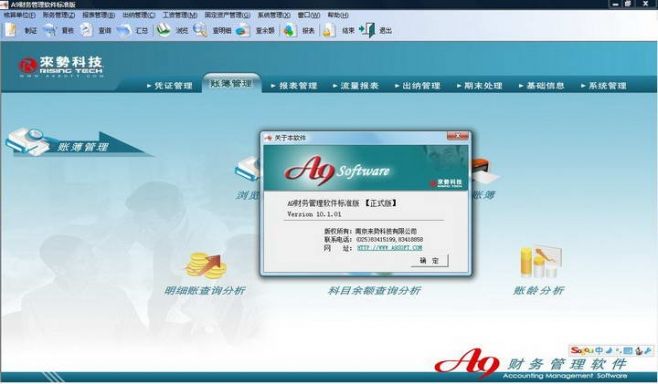Click the 退出 exit door toolbar icon
658x384 pixels.
pos(368,30)
